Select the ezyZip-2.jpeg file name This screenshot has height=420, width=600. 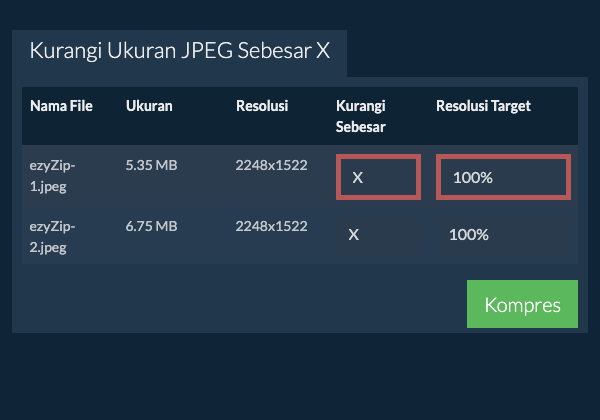[53, 235]
